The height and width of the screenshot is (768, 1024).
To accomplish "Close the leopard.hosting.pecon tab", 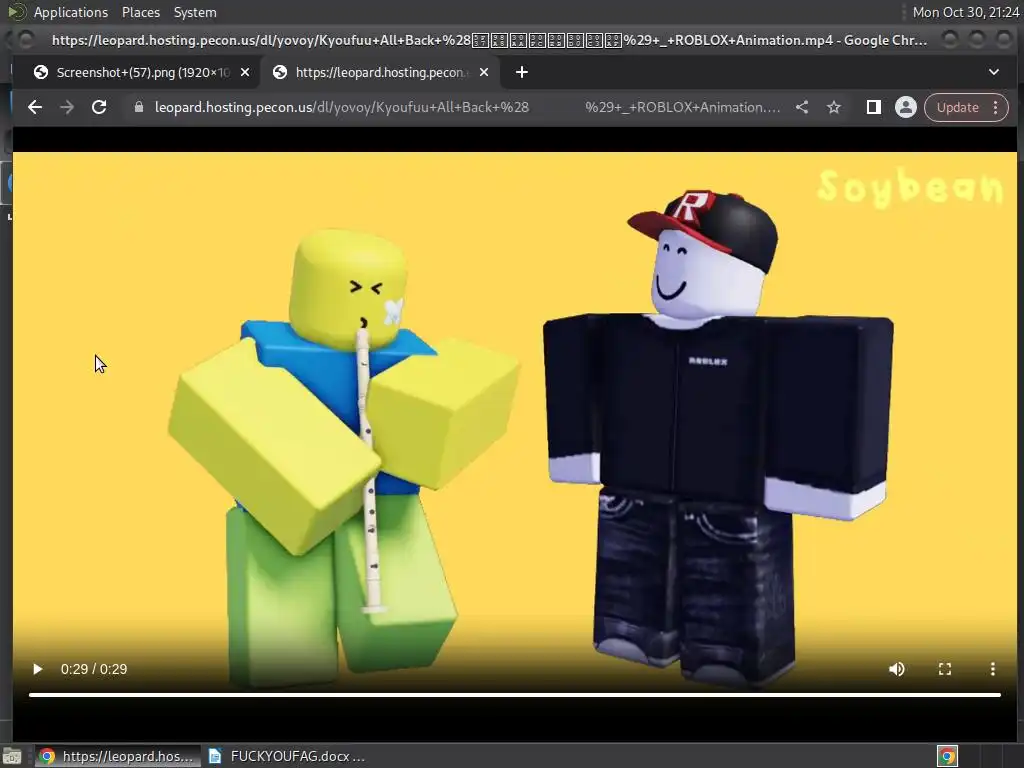I will point(484,72).
